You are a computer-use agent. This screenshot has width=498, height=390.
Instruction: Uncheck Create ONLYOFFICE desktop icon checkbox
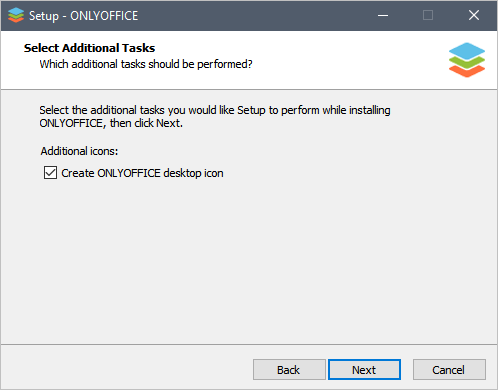click(50, 173)
